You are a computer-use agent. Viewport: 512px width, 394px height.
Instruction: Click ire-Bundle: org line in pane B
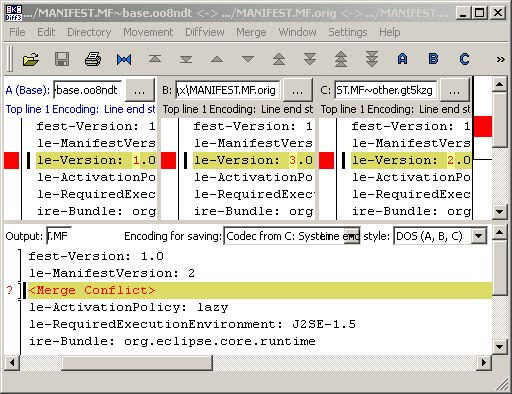click(x=253, y=211)
